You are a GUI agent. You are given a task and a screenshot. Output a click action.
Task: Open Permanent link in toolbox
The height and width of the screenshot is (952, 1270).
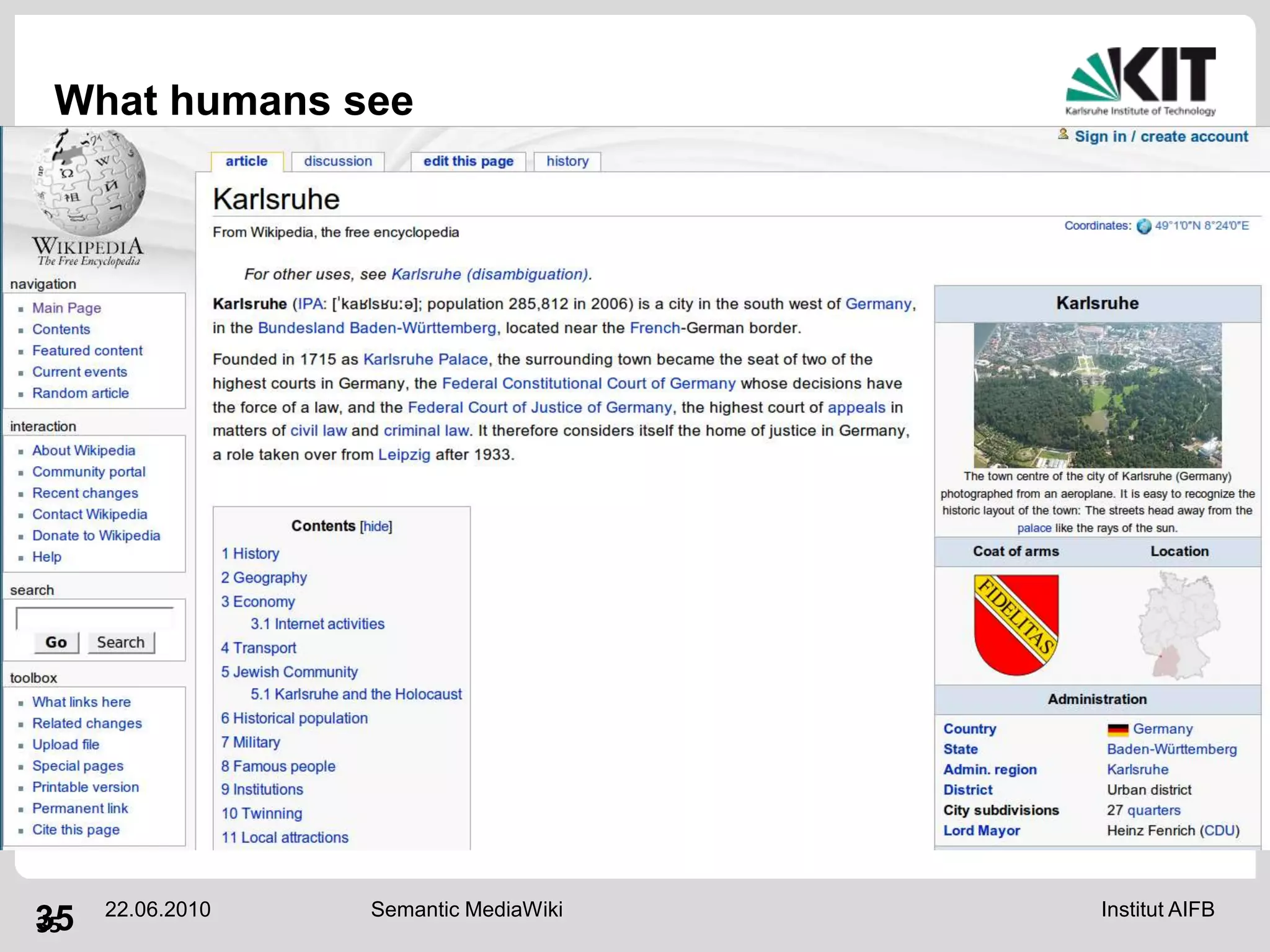[80, 808]
